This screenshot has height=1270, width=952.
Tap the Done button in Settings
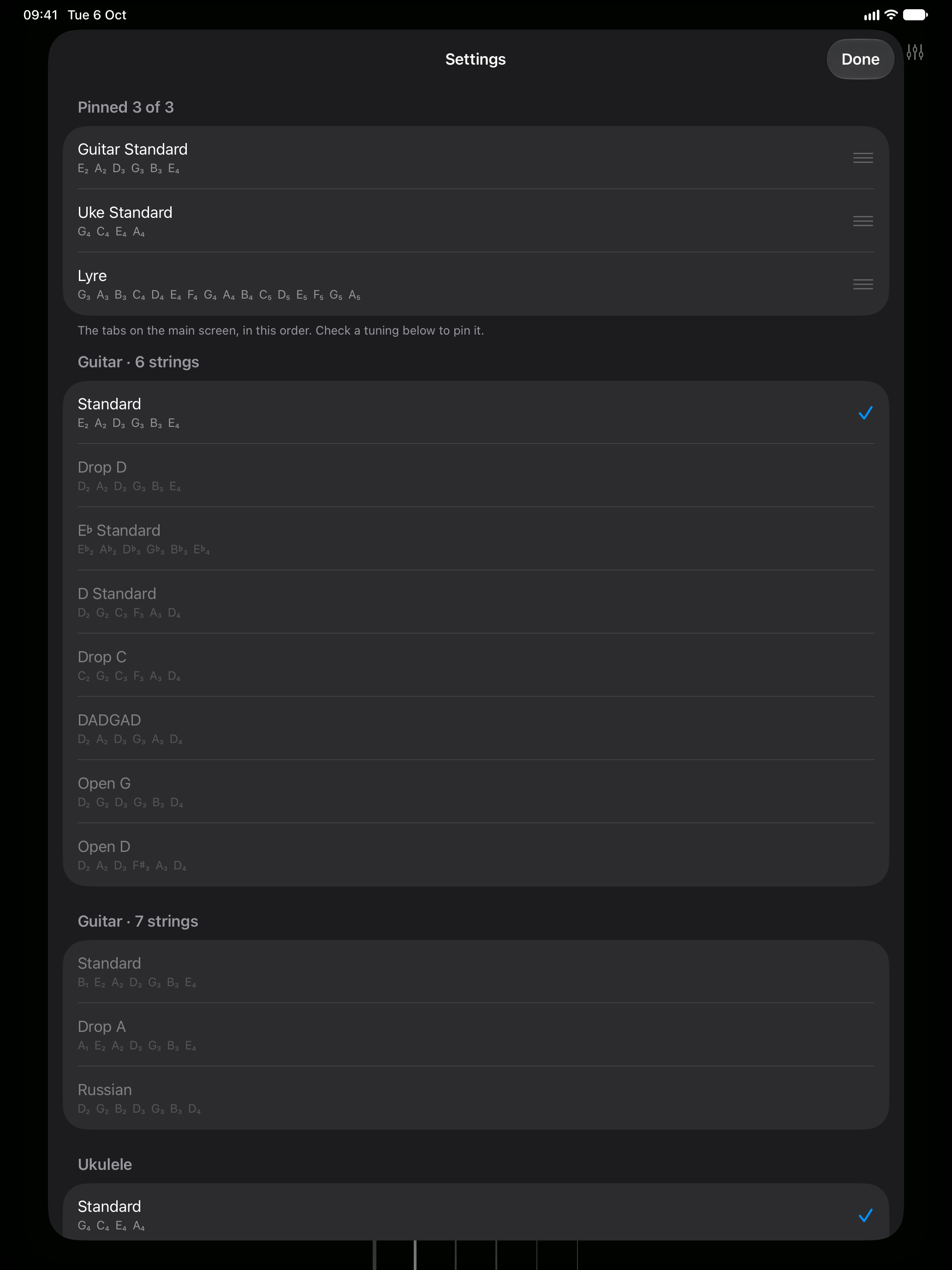pos(860,59)
